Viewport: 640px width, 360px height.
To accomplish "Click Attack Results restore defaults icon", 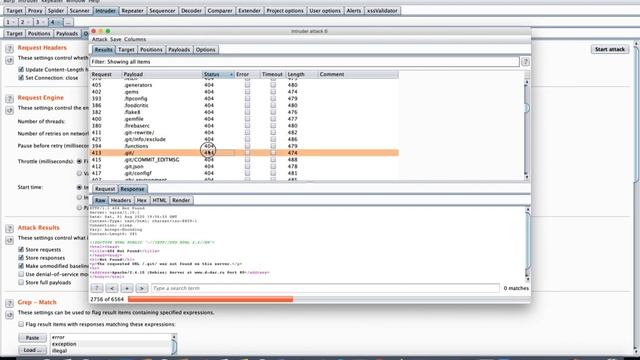I will [x=9, y=240].
